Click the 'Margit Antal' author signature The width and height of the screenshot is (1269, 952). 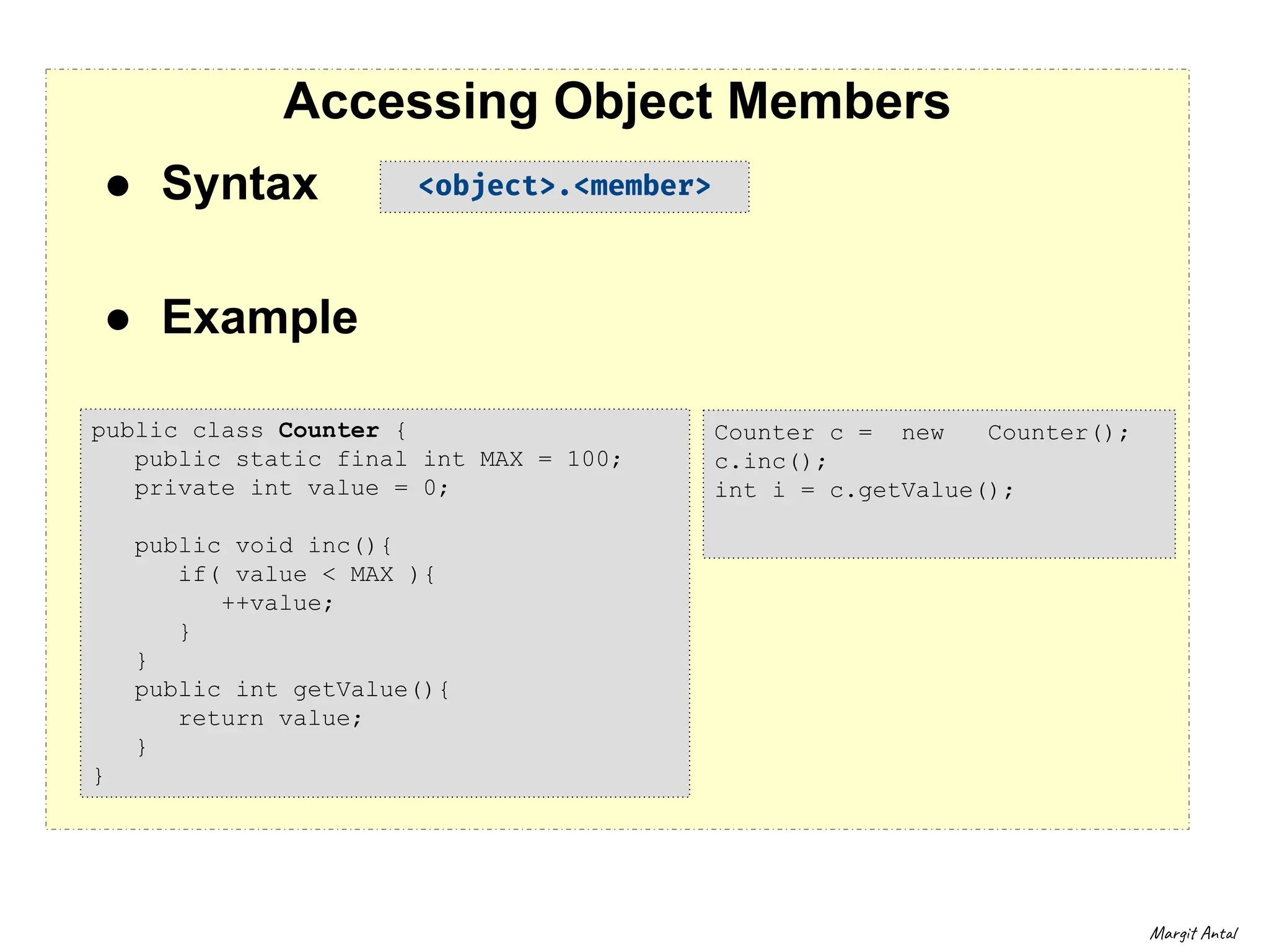(1194, 933)
